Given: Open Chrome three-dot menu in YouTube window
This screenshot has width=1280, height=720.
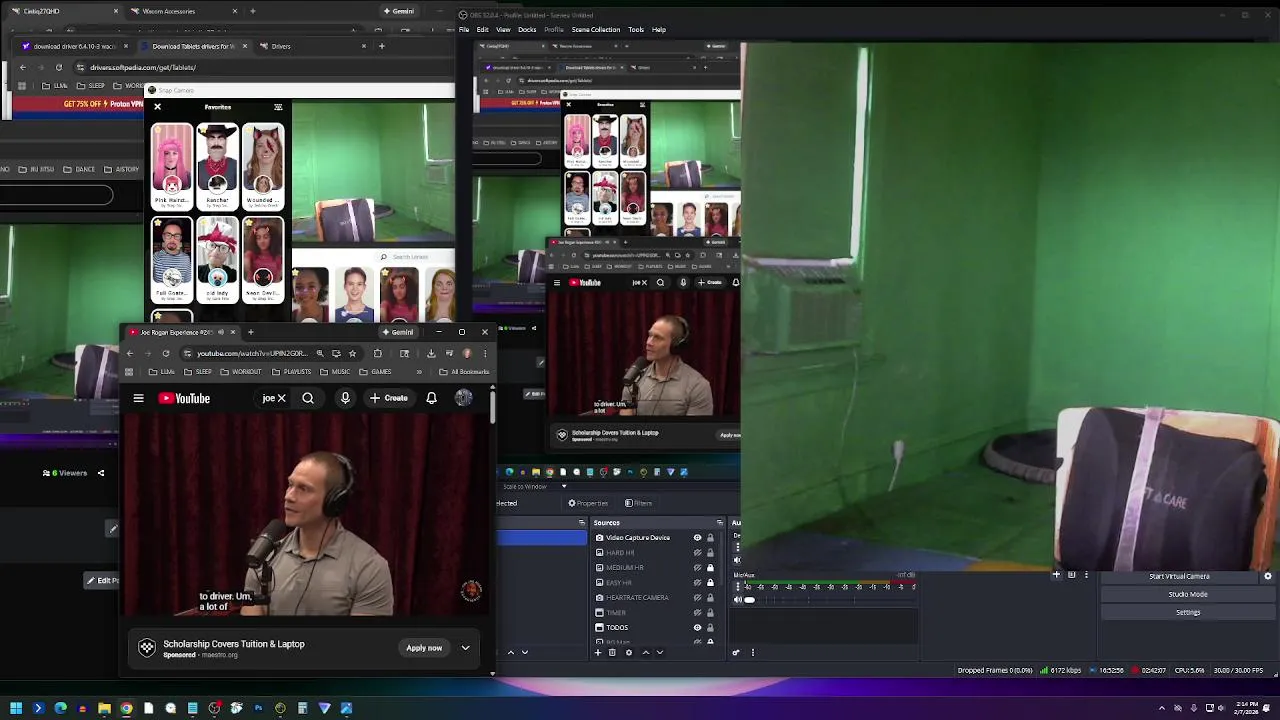Looking at the screenshot, I should pyautogui.click(x=485, y=353).
